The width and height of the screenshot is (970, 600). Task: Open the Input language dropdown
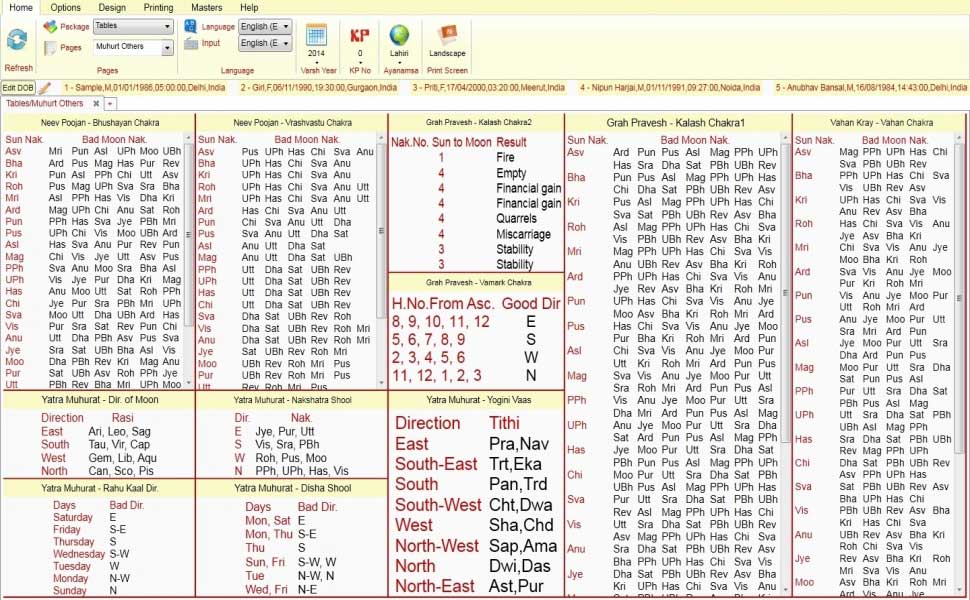click(x=265, y=43)
